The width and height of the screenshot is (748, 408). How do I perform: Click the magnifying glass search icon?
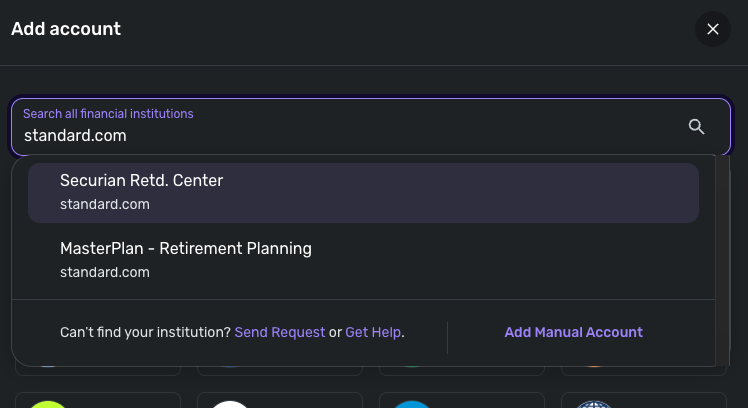(697, 126)
